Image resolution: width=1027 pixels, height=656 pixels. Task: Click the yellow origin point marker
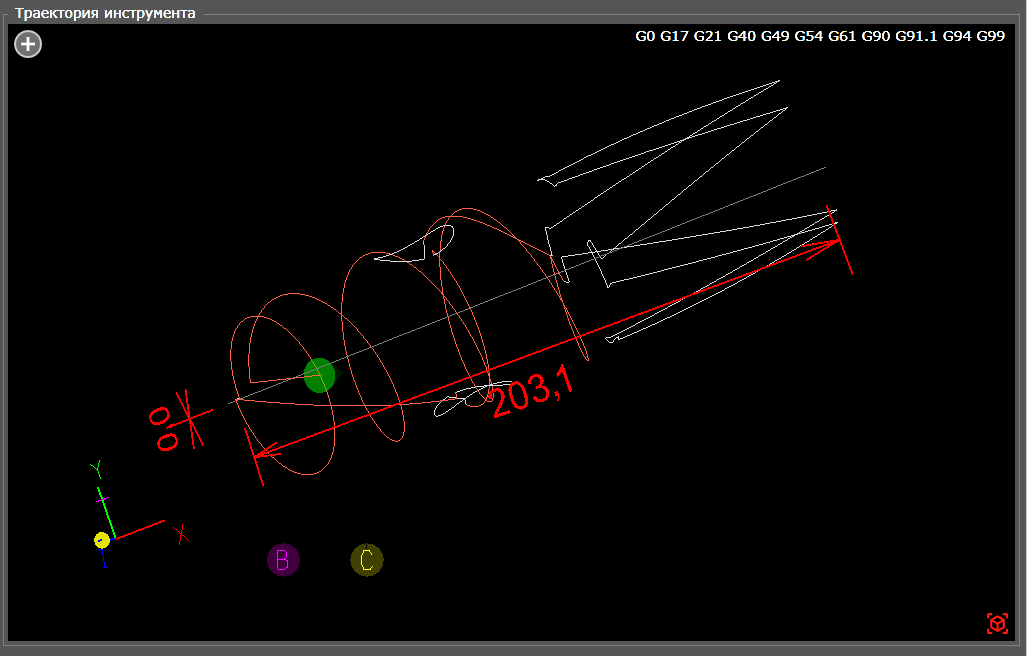click(102, 540)
